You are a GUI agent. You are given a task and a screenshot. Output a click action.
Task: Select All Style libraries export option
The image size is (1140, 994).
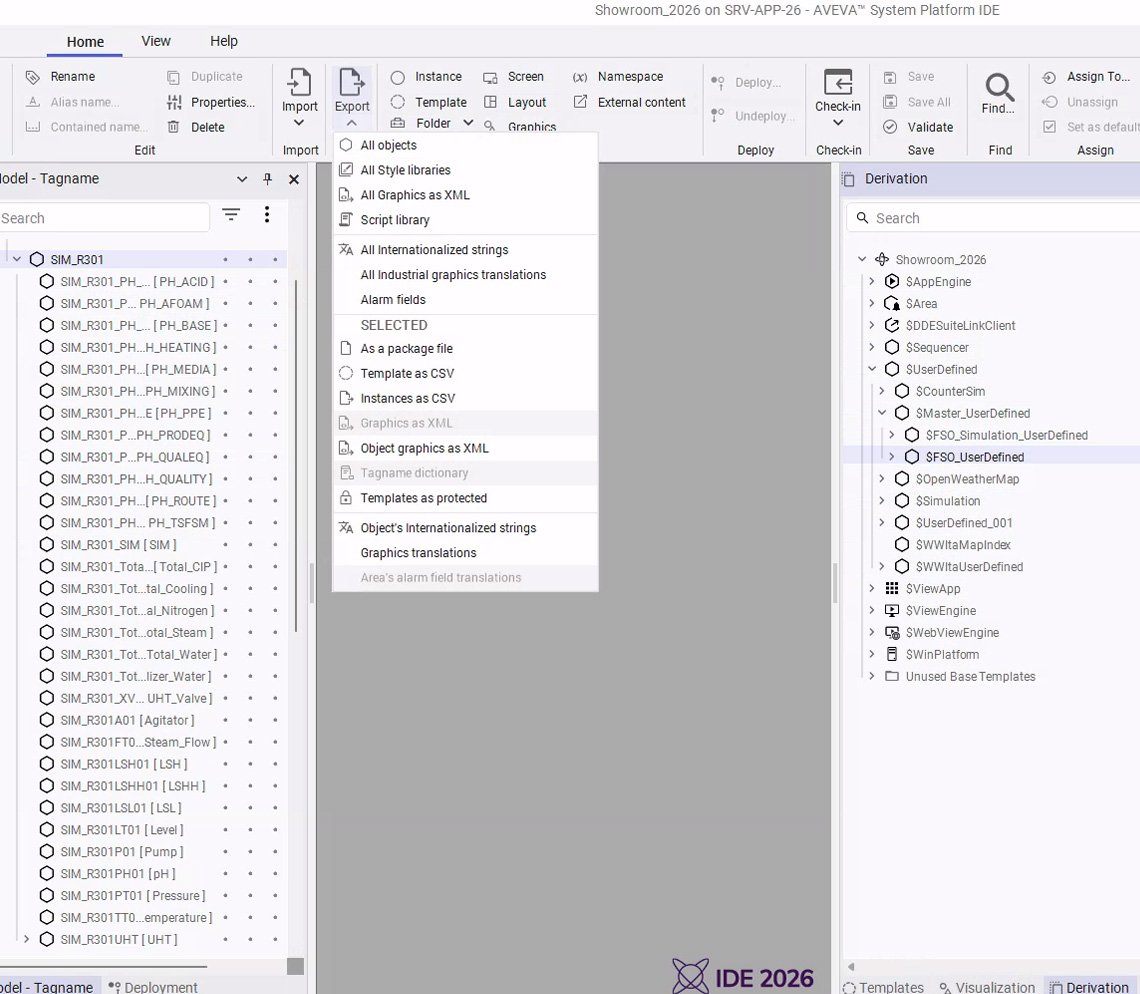[465, 170]
